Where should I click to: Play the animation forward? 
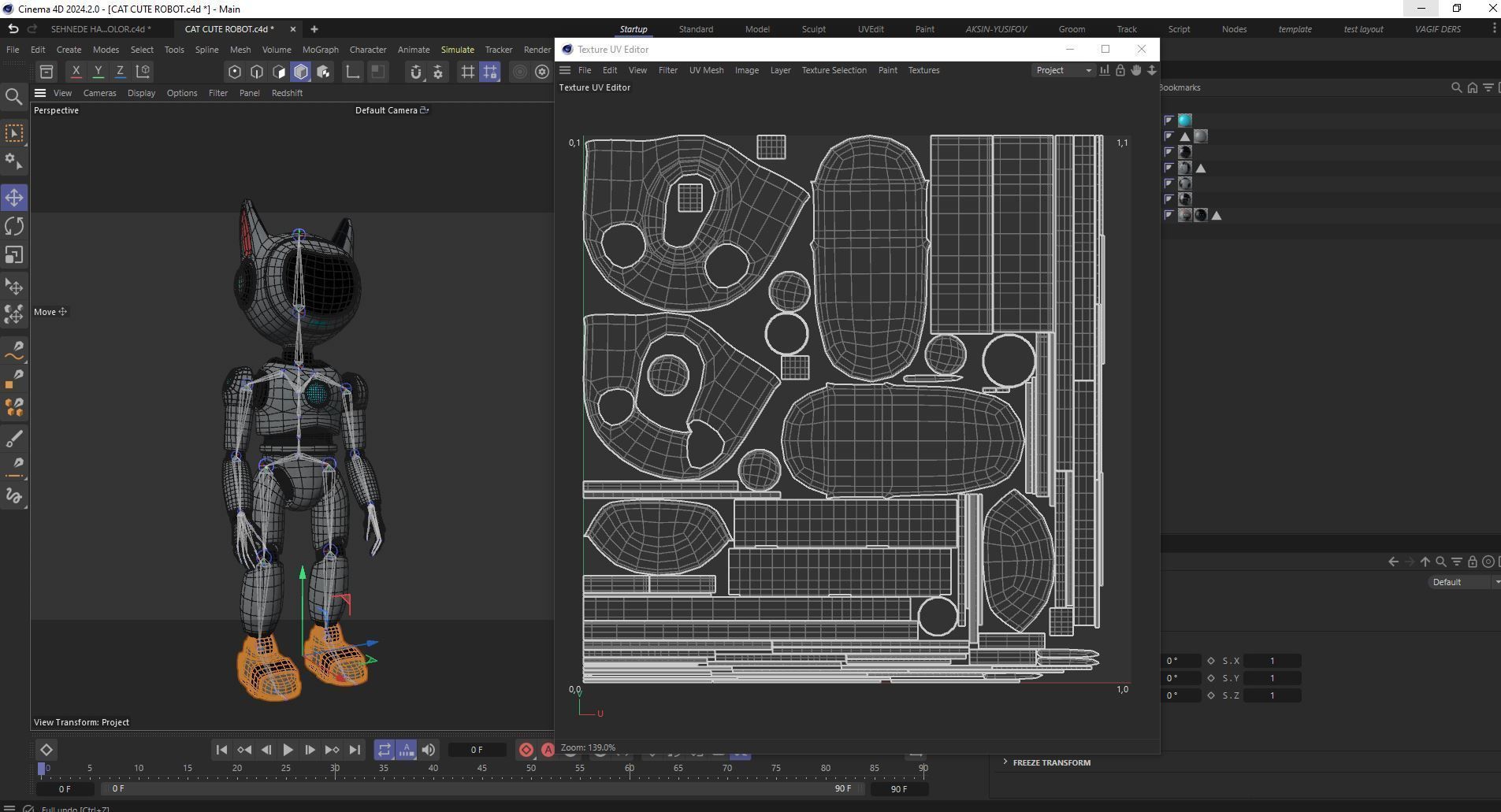tap(288, 750)
